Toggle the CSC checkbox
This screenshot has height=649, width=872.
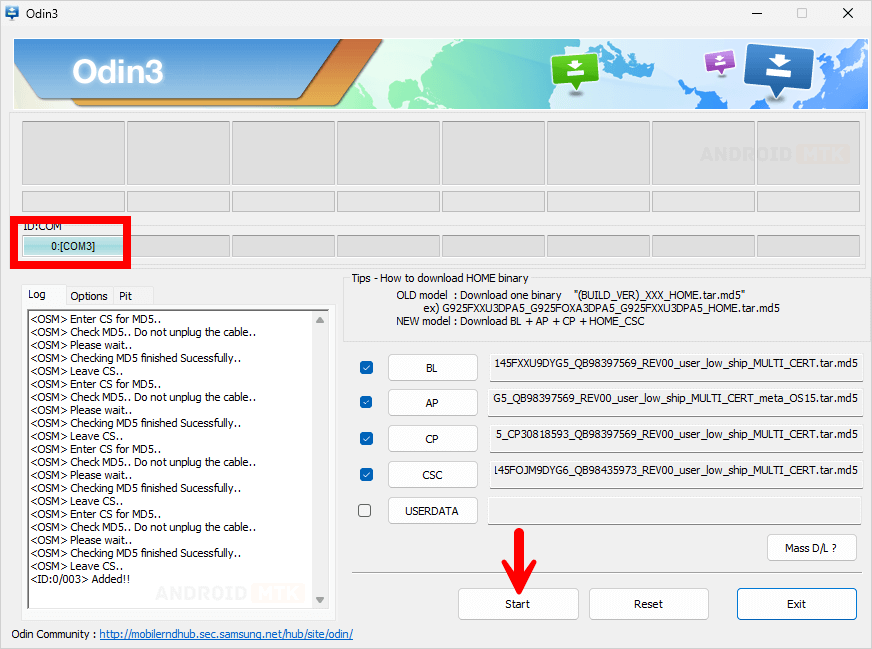(366, 474)
